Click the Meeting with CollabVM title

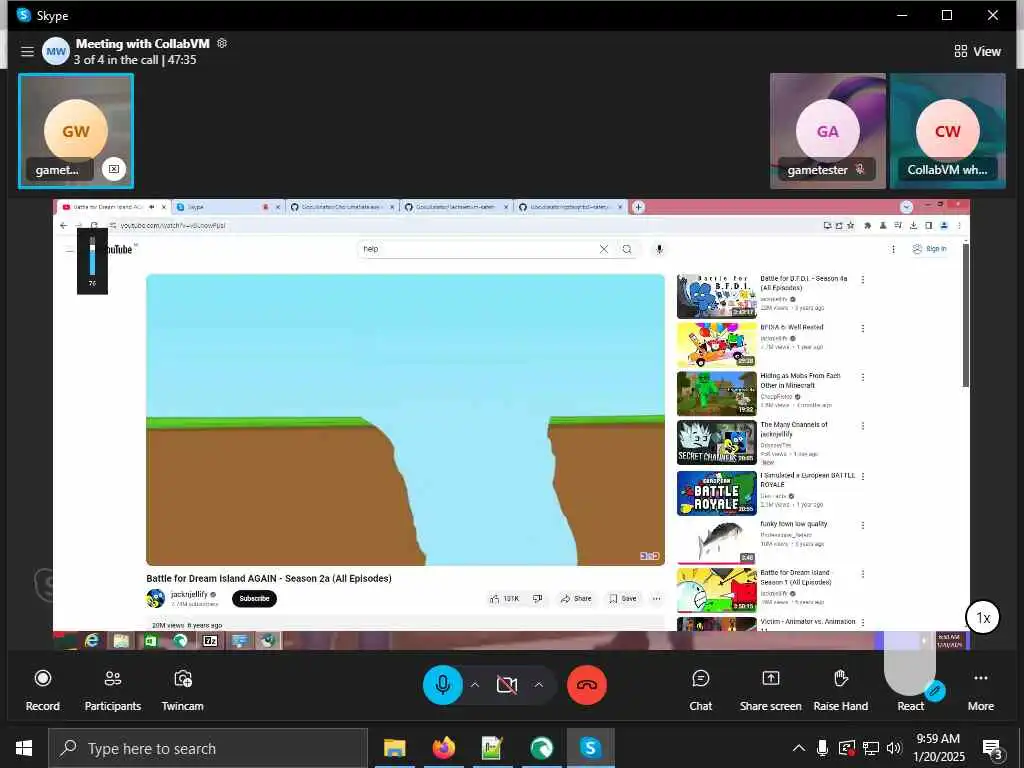point(142,43)
